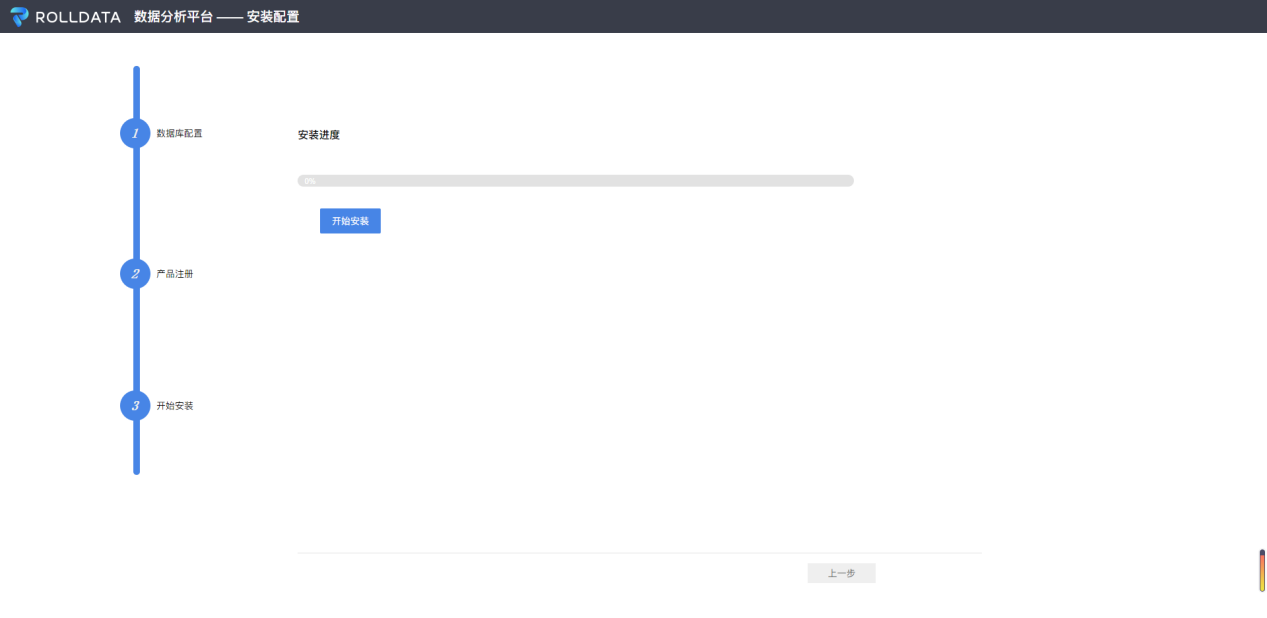1267x618 pixels.
Task: Click the ROLLDATA brand name text
Action: [x=78, y=17]
